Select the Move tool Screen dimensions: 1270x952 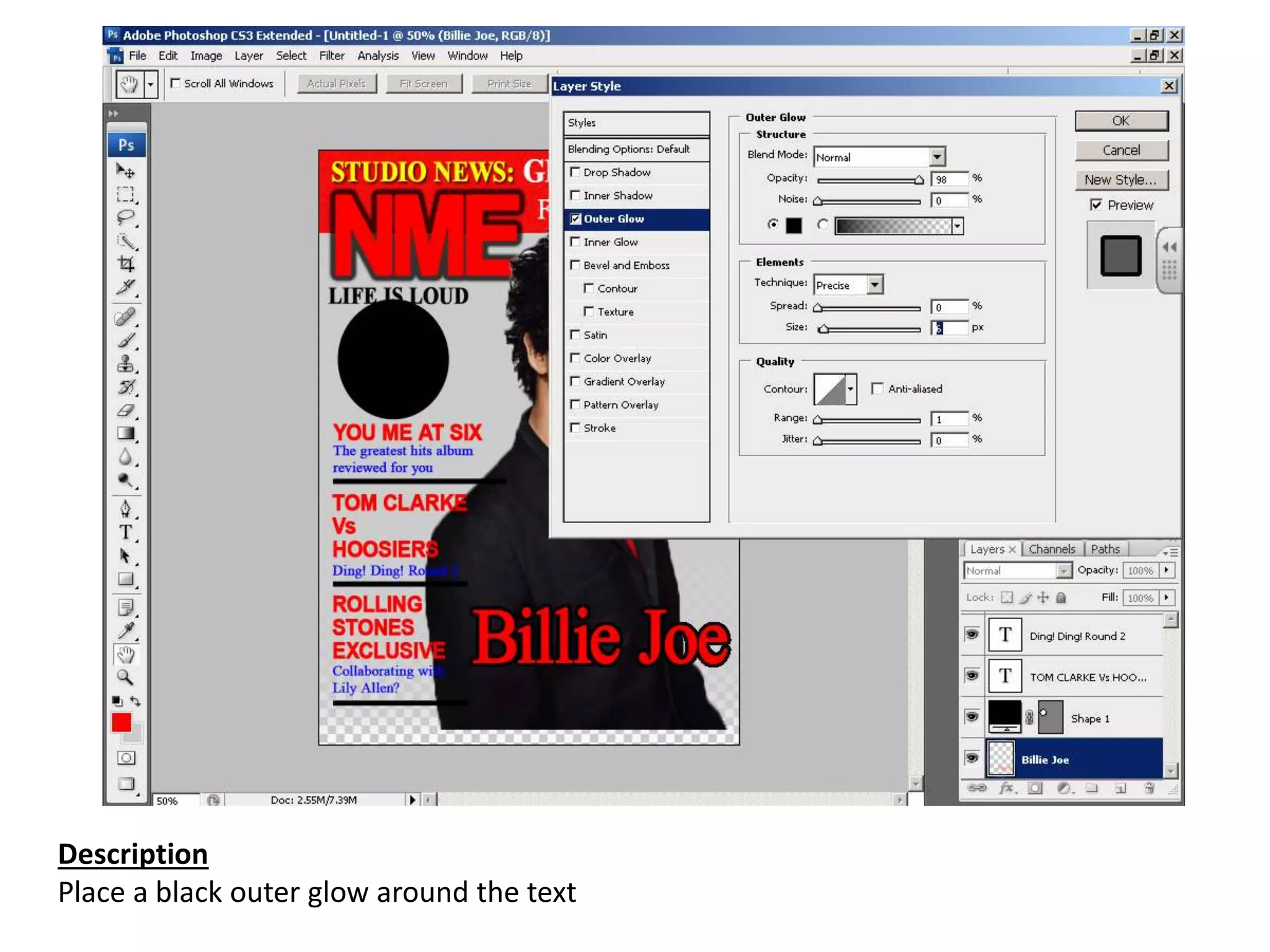pyautogui.click(x=126, y=170)
